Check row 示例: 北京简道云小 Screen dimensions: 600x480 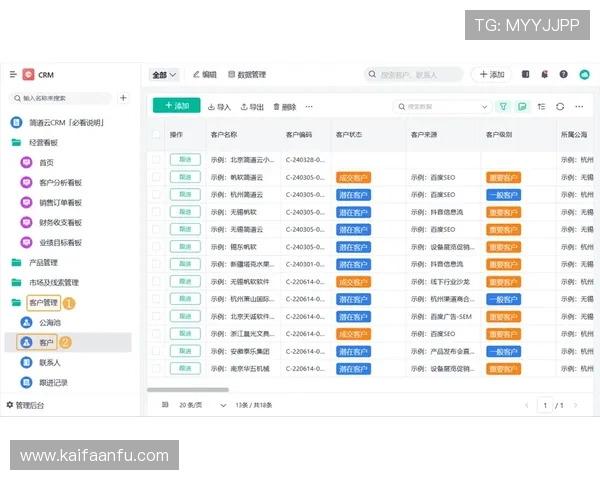[156, 160]
